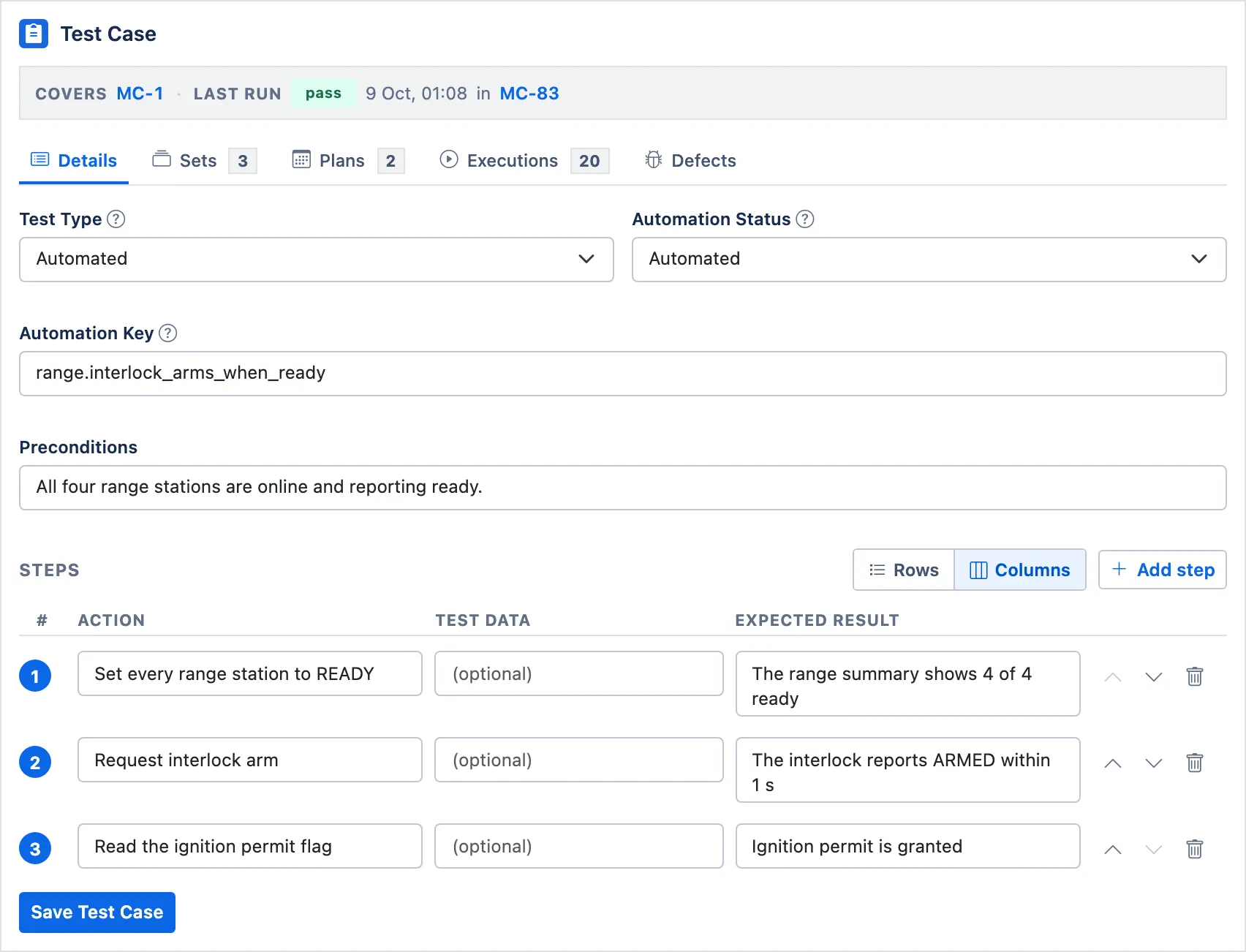Click the Test Case clipboard icon

click(x=34, y=34)
